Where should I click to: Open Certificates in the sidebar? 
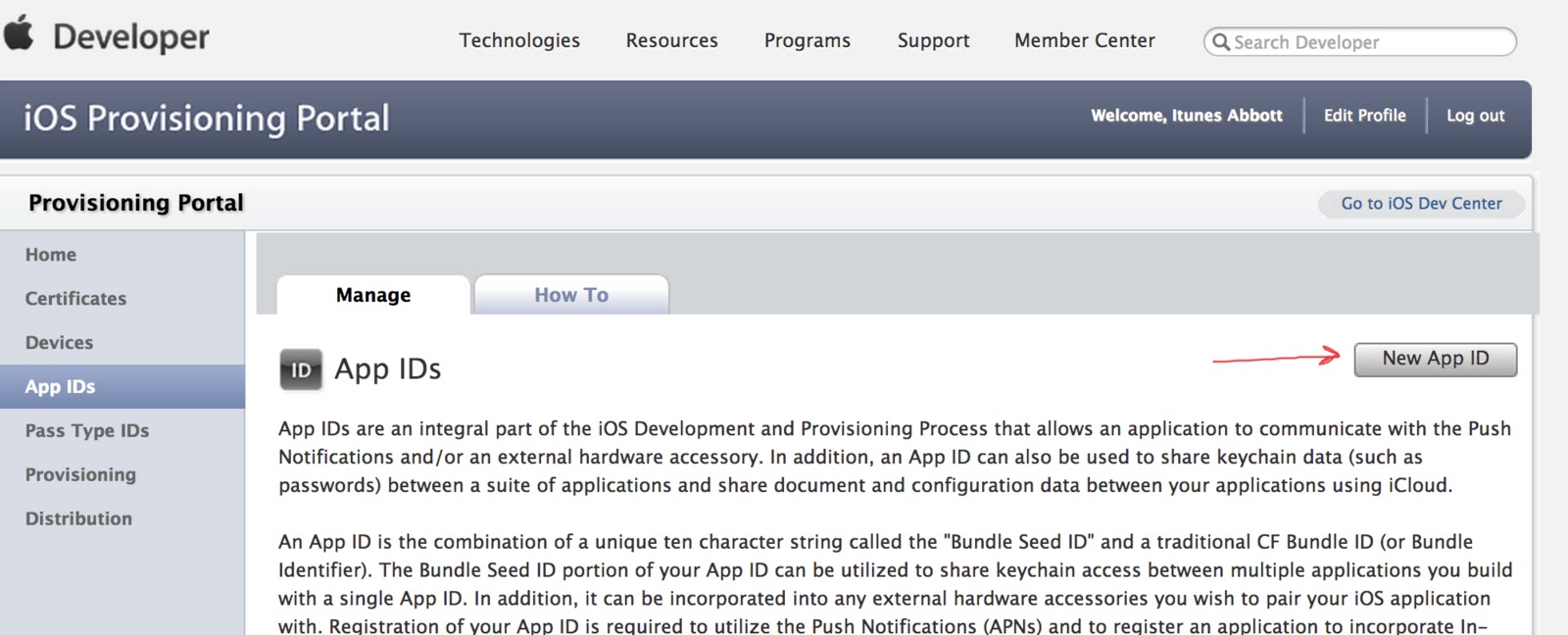pos(75,299)
